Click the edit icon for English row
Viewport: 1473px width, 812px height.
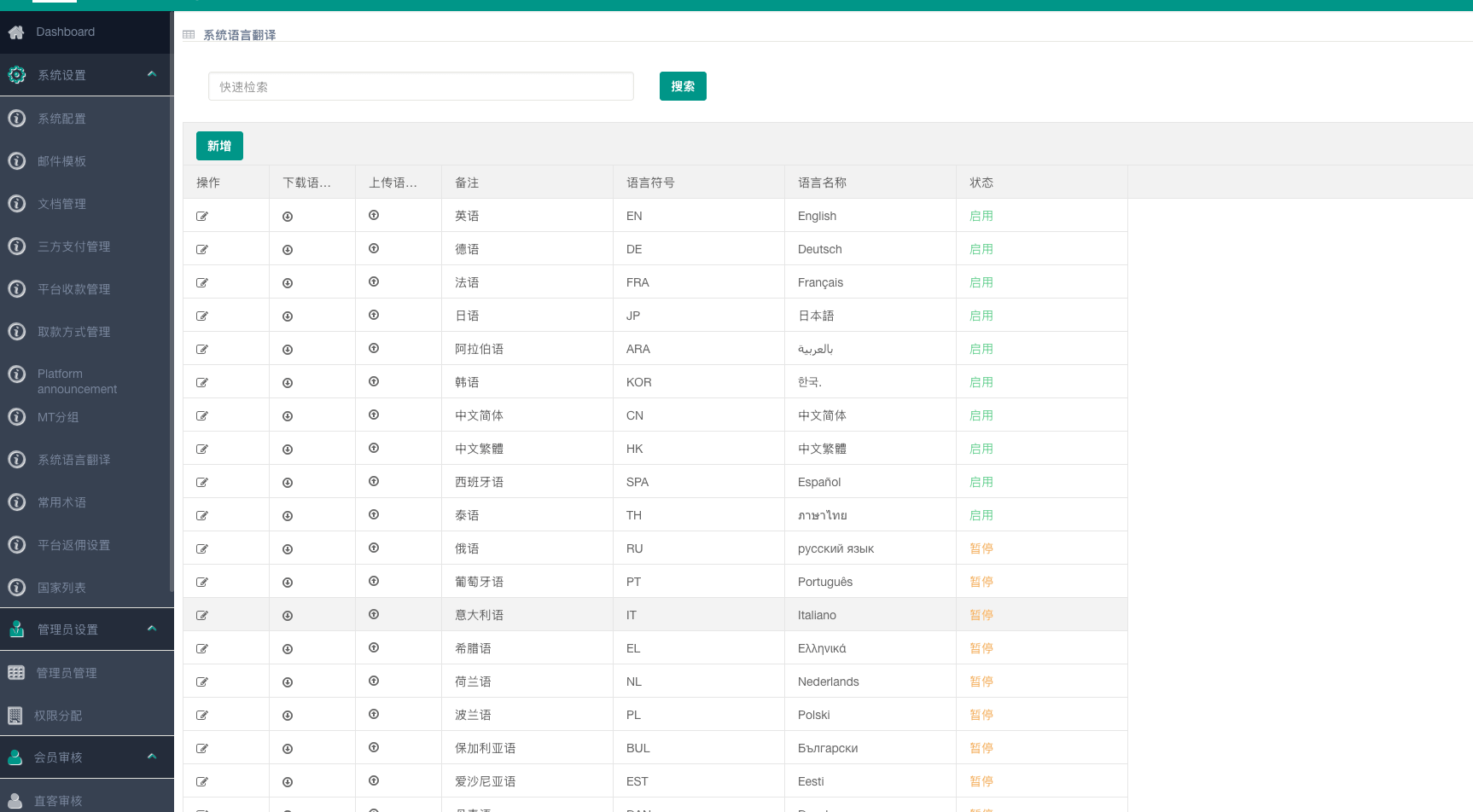[202, 217]
